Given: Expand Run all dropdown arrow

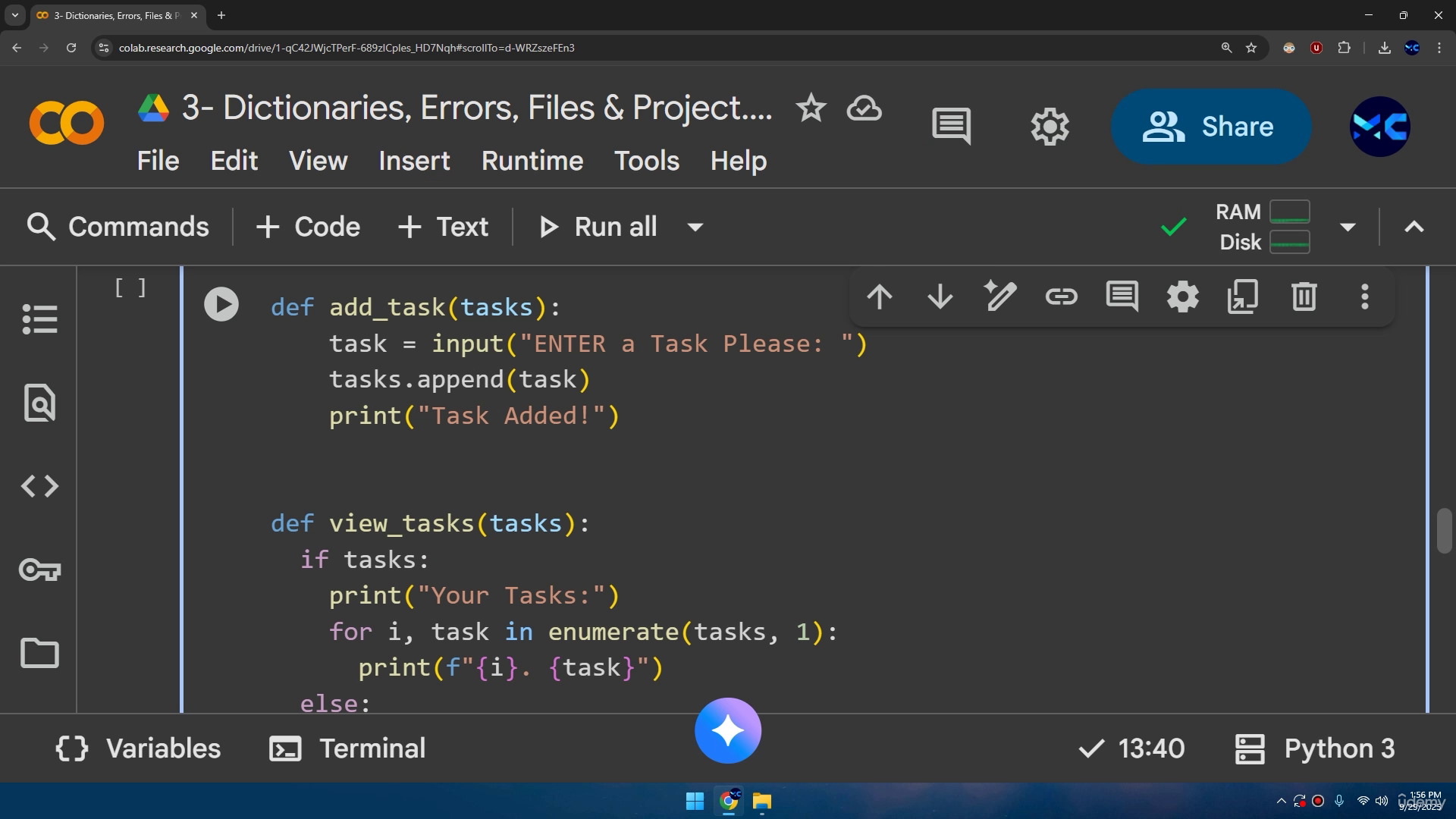Looking at the screenshot, I should point(695,227).
